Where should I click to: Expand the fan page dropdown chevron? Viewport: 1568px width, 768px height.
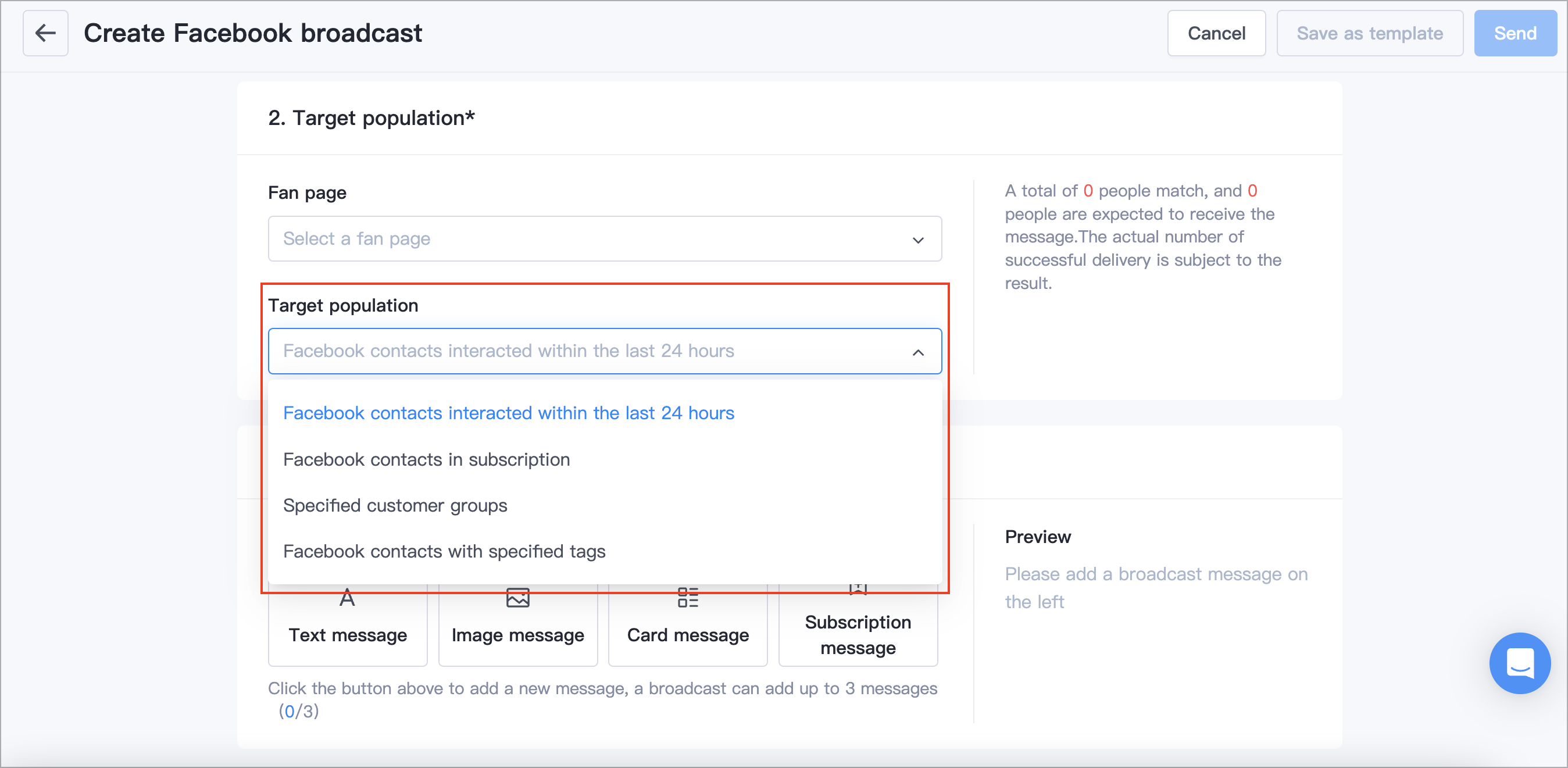[x=918, y=240]
